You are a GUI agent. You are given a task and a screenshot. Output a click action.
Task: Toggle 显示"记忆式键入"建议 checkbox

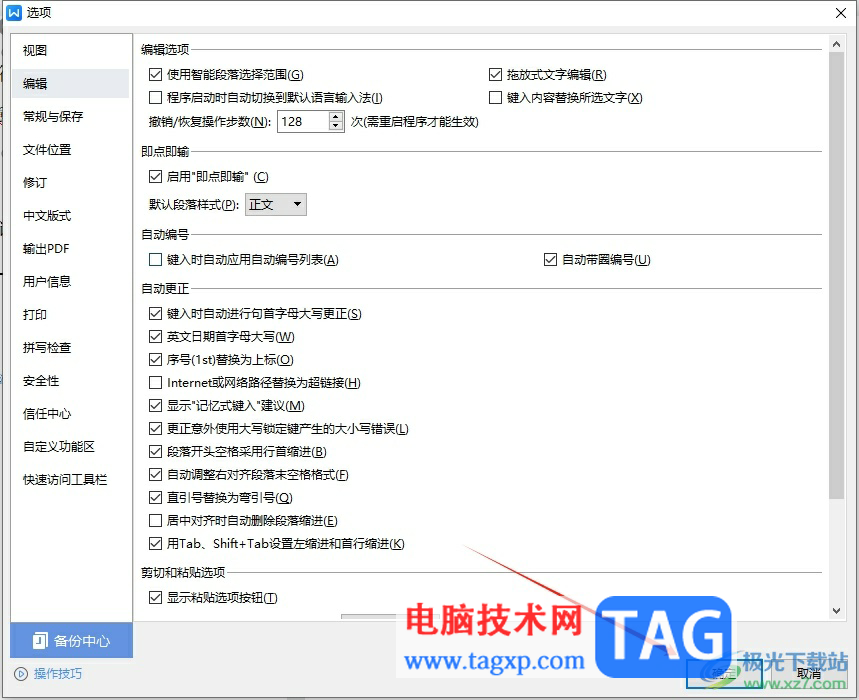156,405
